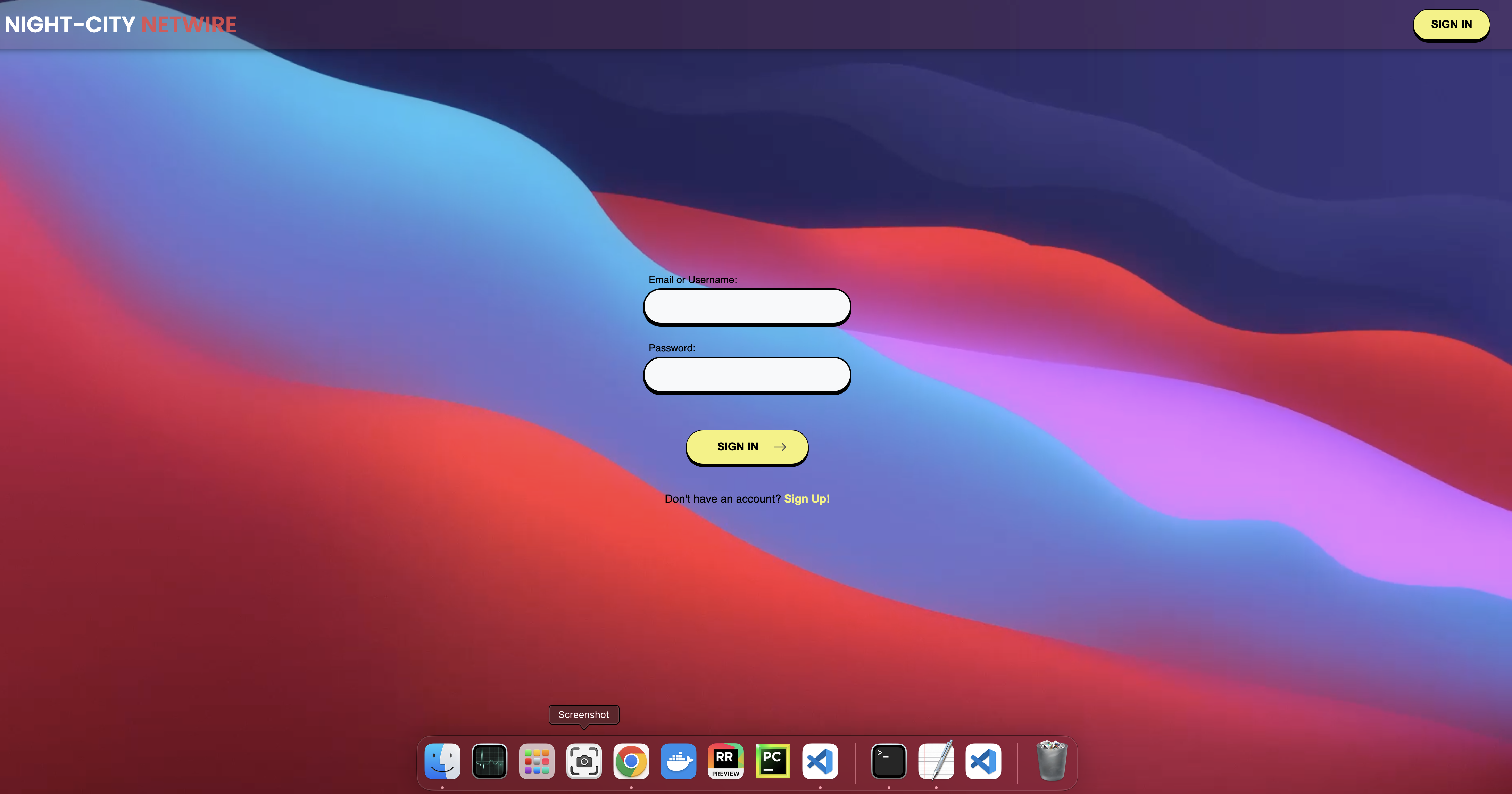This screenshot has width=1512, height=794.
Task: Follow the Sign Up! link
Action: [x=806, y=499]
